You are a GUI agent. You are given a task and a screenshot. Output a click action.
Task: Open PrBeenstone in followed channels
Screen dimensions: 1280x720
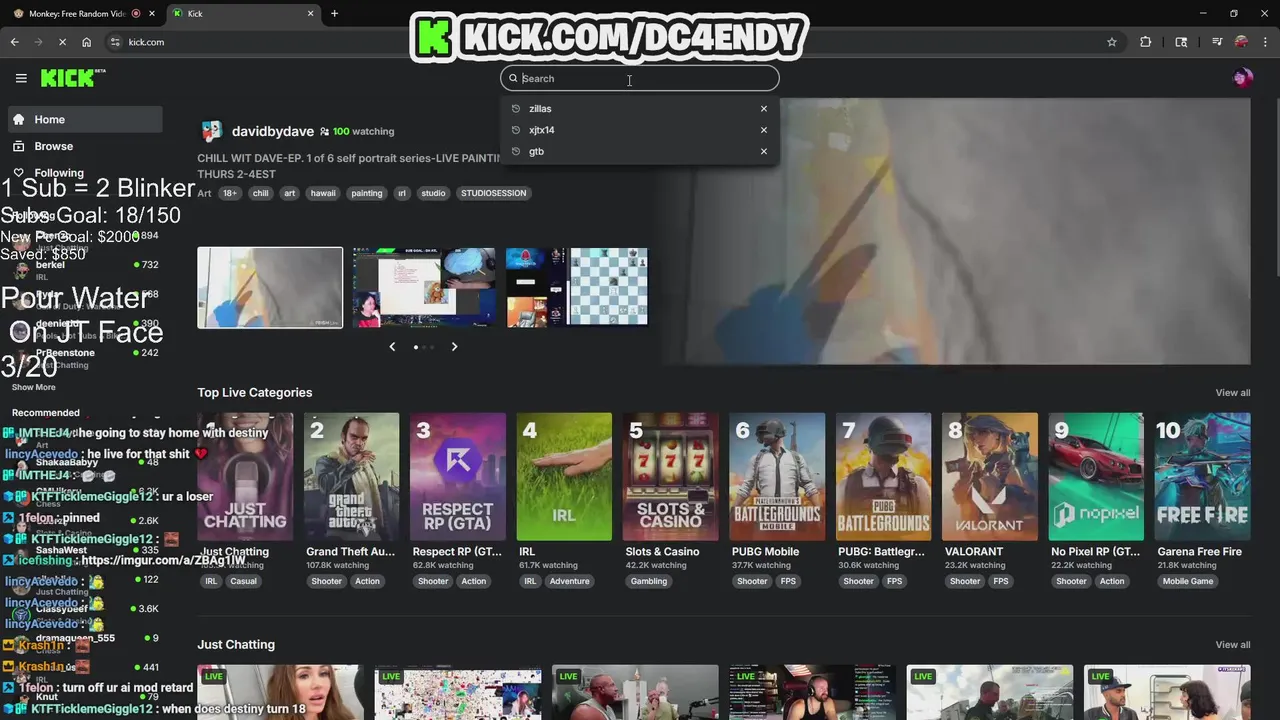click(x=85, y=358)
